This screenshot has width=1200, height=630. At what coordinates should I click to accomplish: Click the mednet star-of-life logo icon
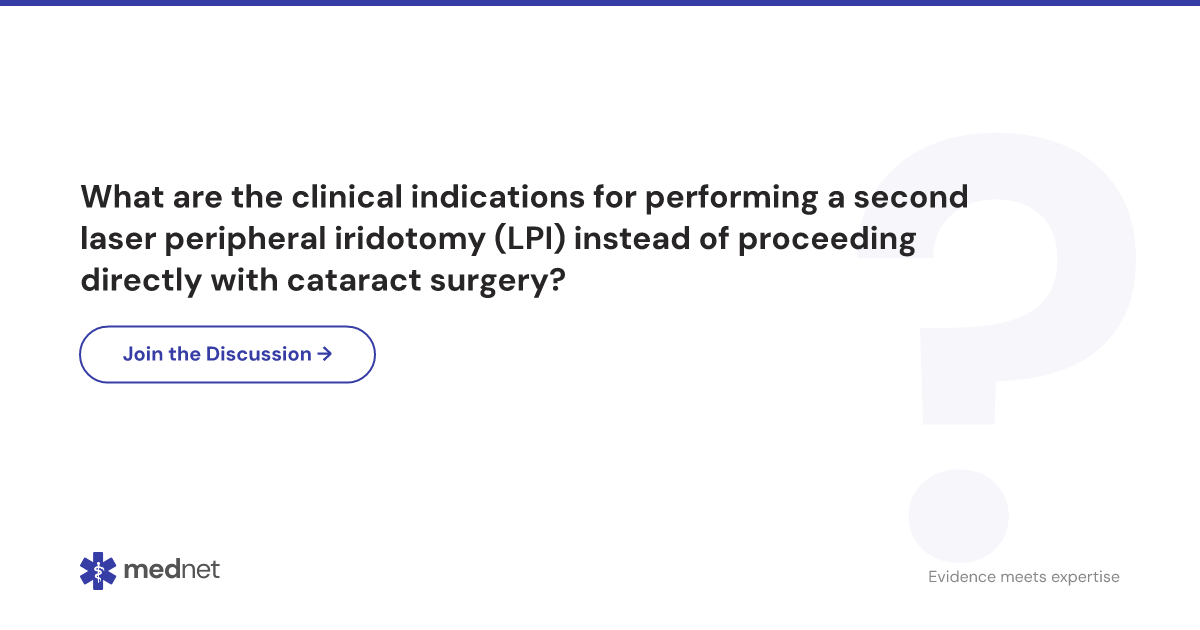coord(98,571)
